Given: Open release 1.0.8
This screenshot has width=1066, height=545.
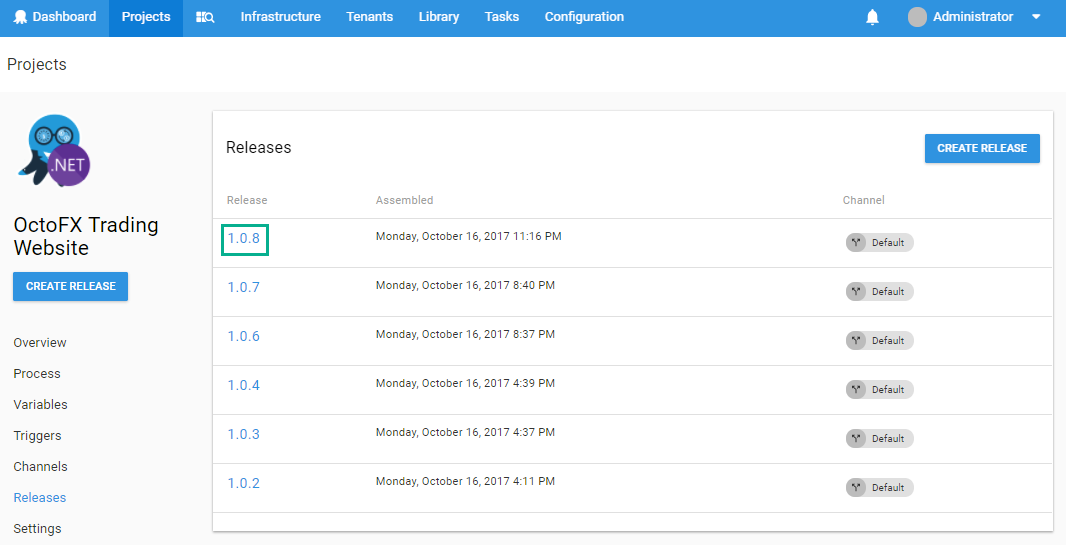Looking at the screenshot, I should [x=243, y=239].
